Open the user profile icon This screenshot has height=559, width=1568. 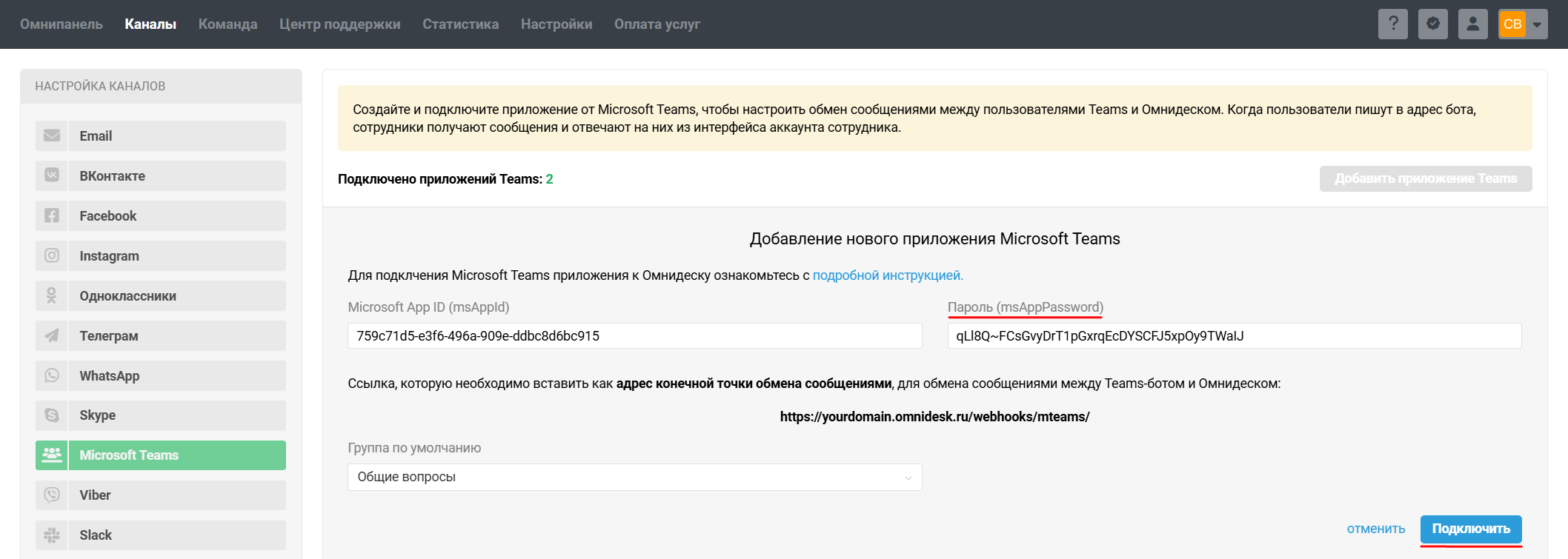pos(1473,24)
